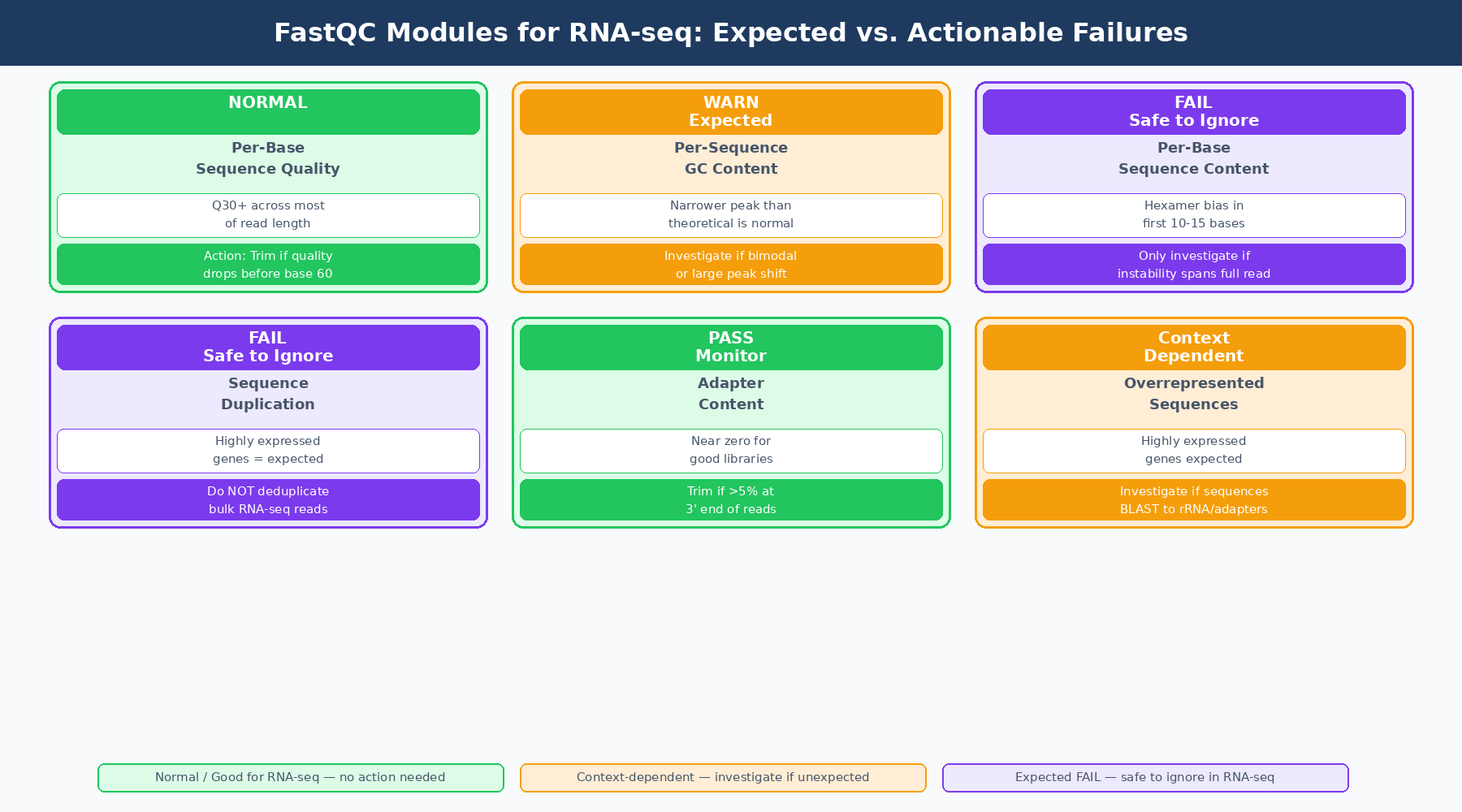The height and width of the screenshot is (812, 1462).
Task: Select the green legend 'Normal / Good for RNA-seq'
Action: click(x=301, y=777)
